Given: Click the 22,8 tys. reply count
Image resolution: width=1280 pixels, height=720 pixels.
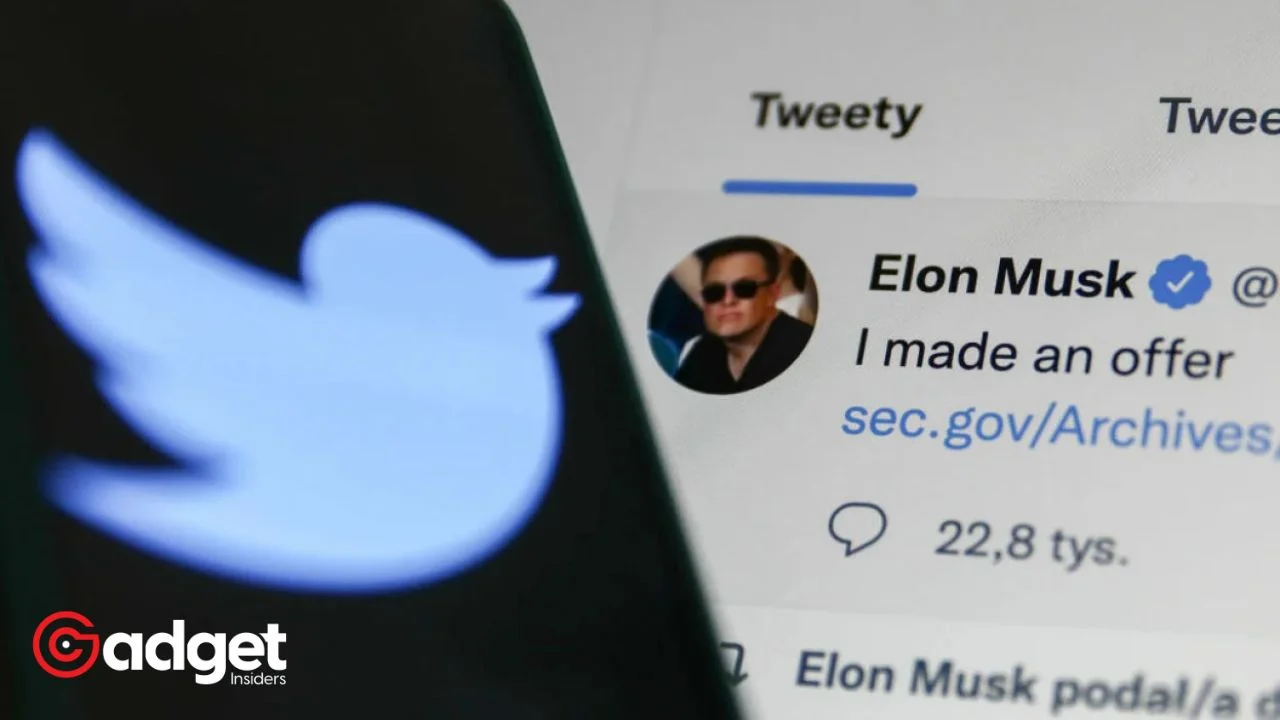Looking at the screenshot, I should 1031,545.
